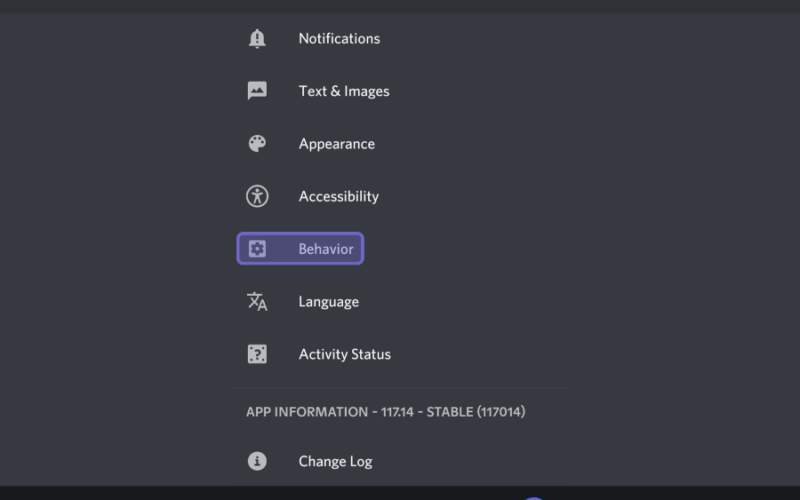Click the Change Log info icon

coord(257,461)
